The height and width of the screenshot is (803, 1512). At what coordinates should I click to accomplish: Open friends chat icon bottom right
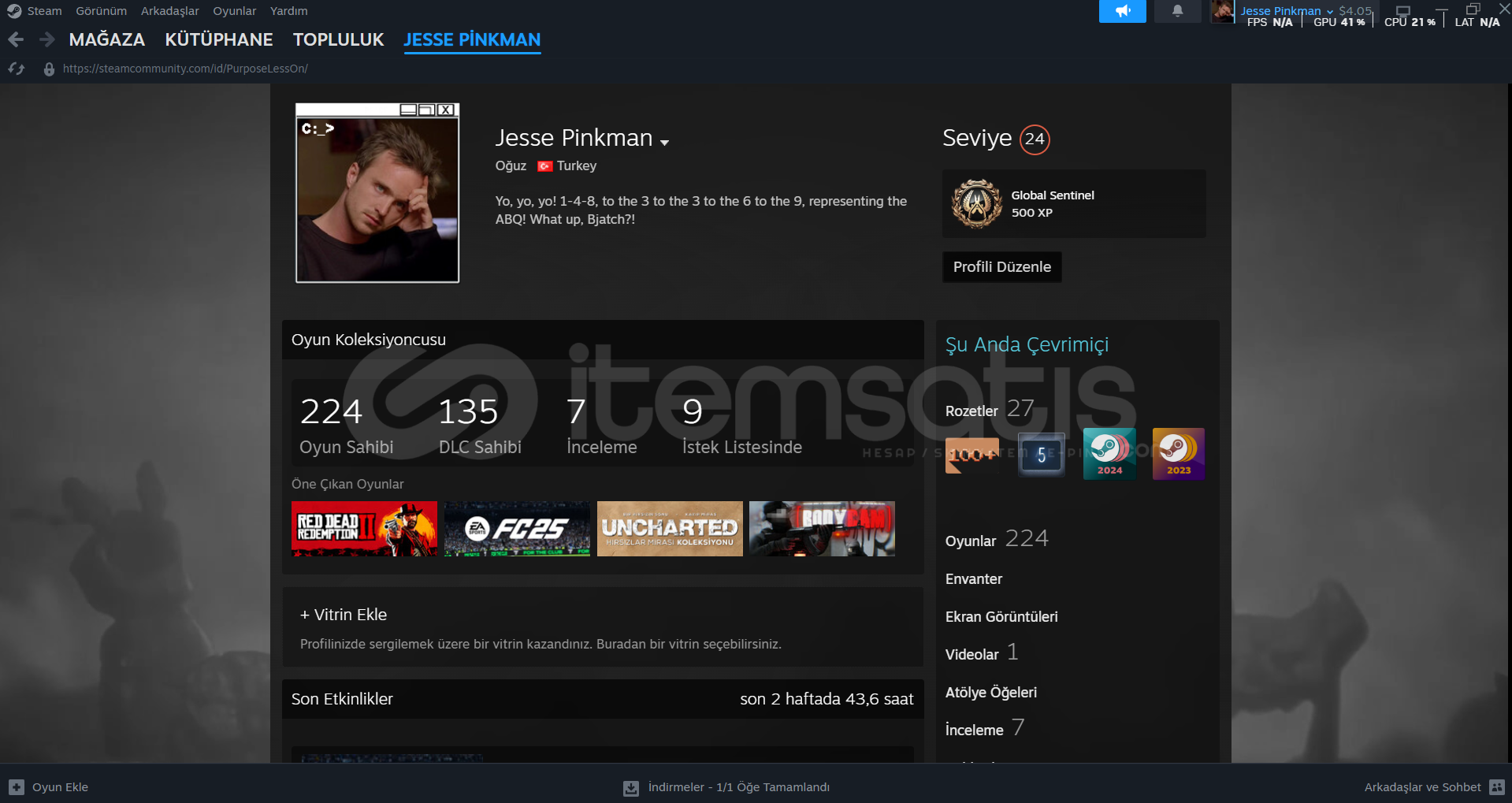(1497, 787)
